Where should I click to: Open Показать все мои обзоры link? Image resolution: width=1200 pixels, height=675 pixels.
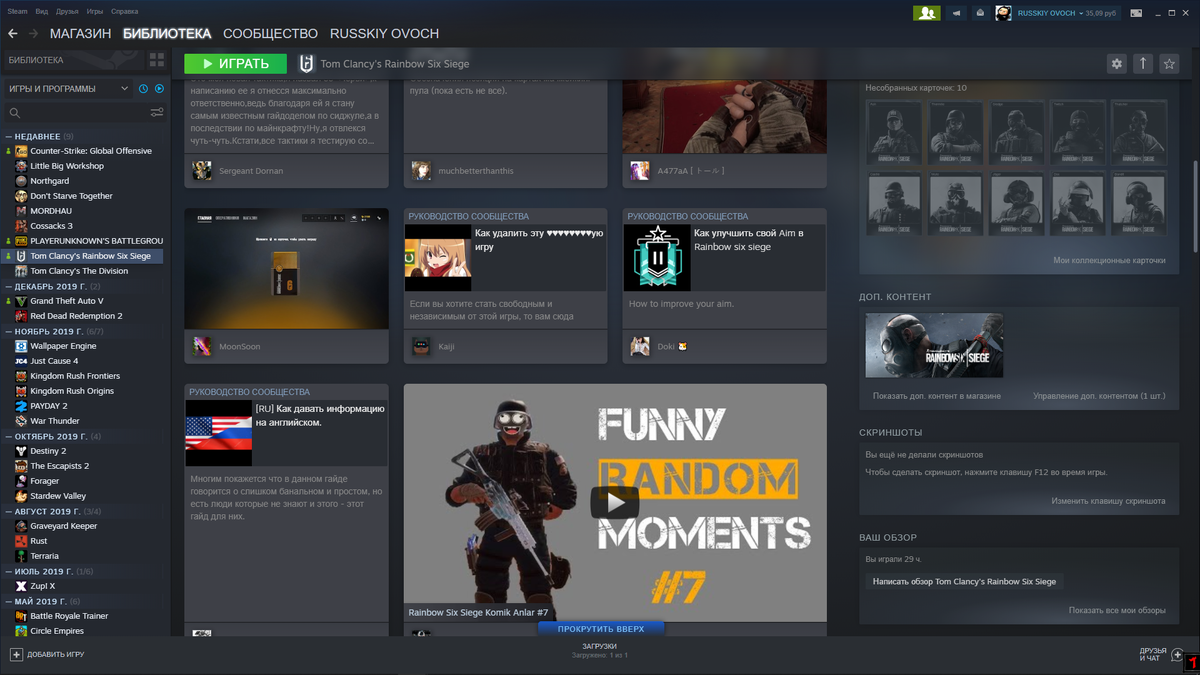point(1117,610)
